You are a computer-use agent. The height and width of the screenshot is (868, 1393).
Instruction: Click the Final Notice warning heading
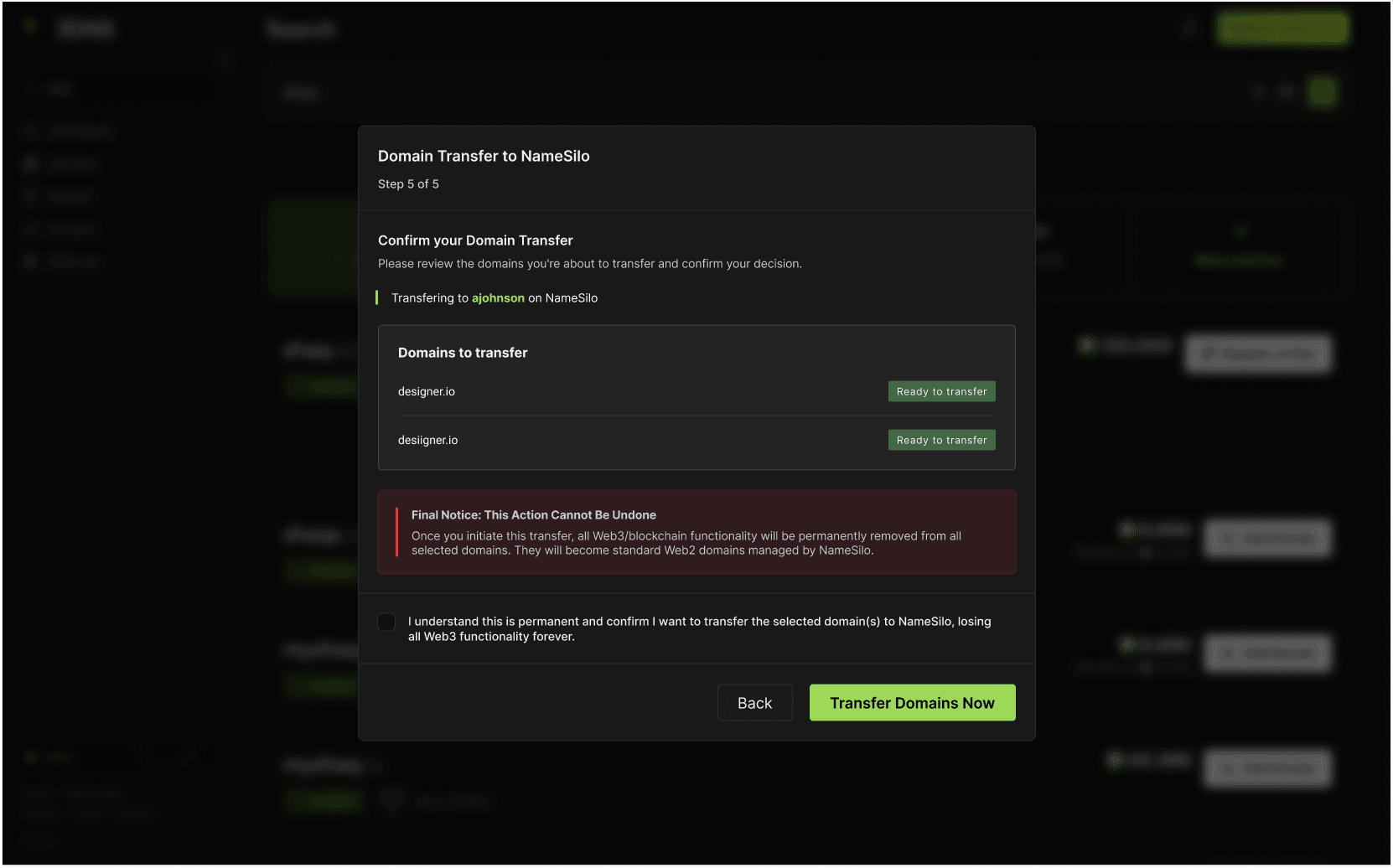[533, 515]
